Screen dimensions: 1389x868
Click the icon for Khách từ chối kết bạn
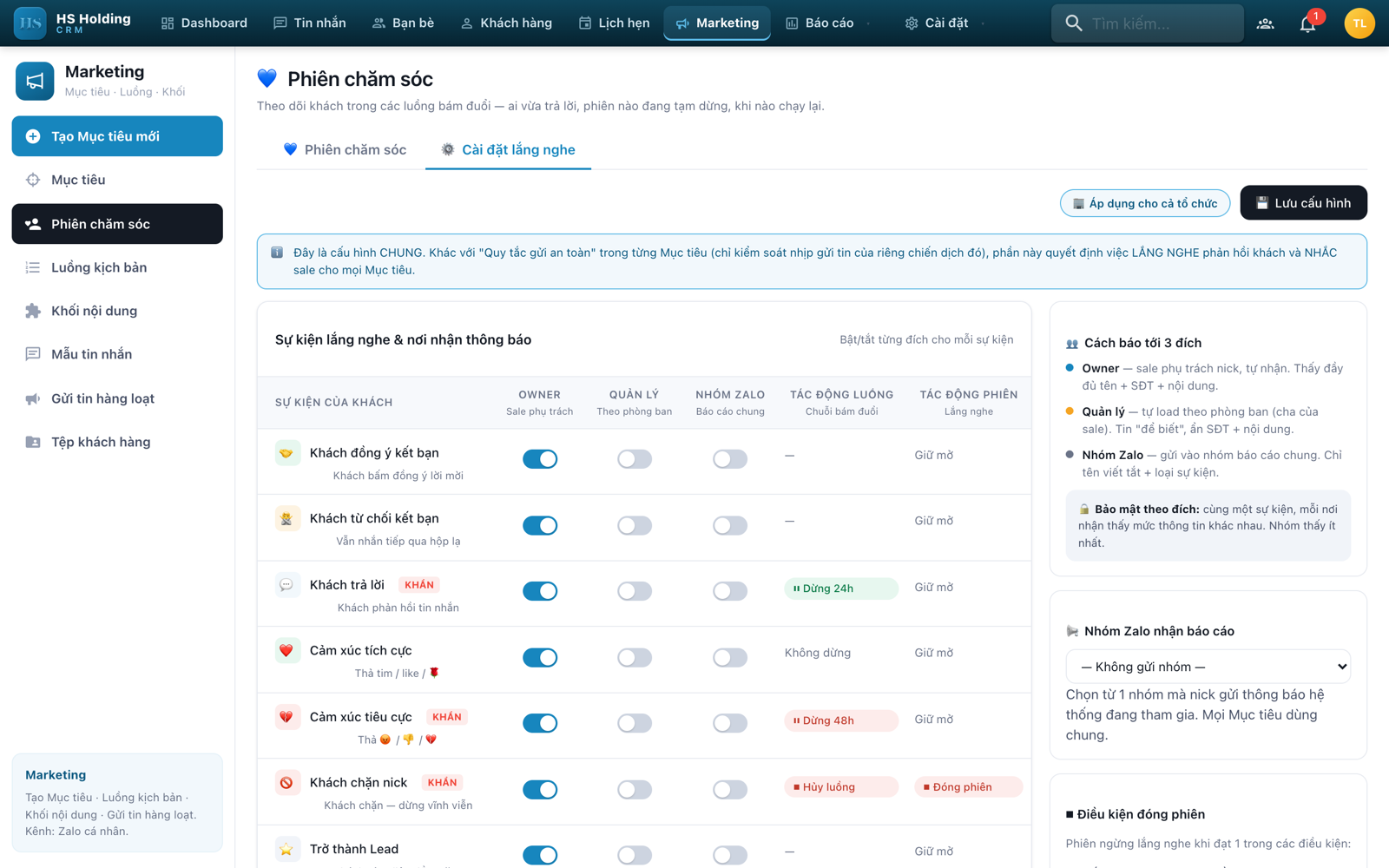(x=286, y=518)
